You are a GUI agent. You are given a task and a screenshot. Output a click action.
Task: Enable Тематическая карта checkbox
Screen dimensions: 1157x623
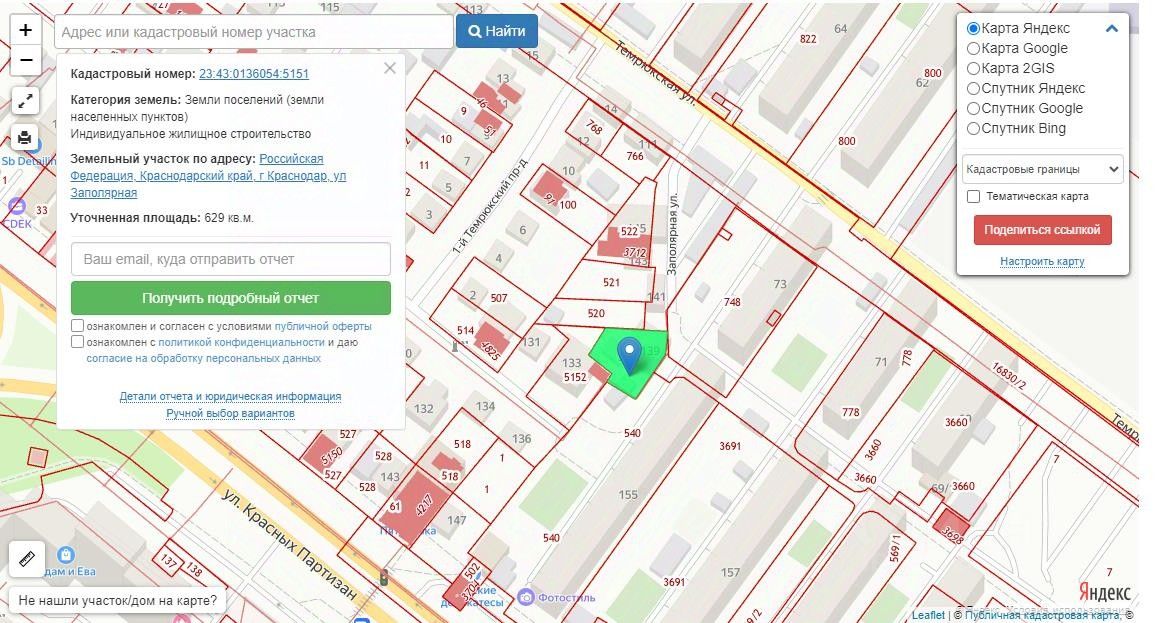[973, 196]
